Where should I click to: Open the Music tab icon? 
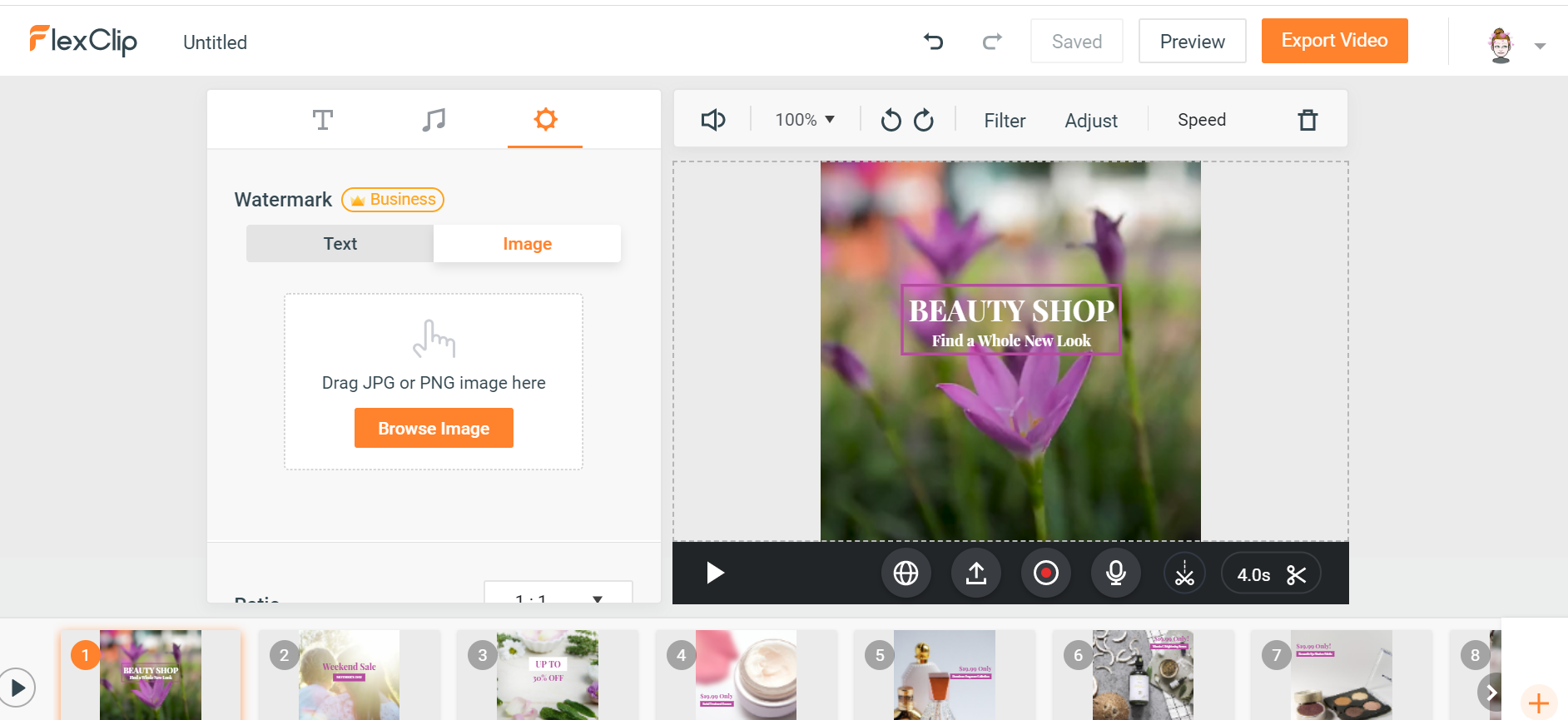point(434,120)
